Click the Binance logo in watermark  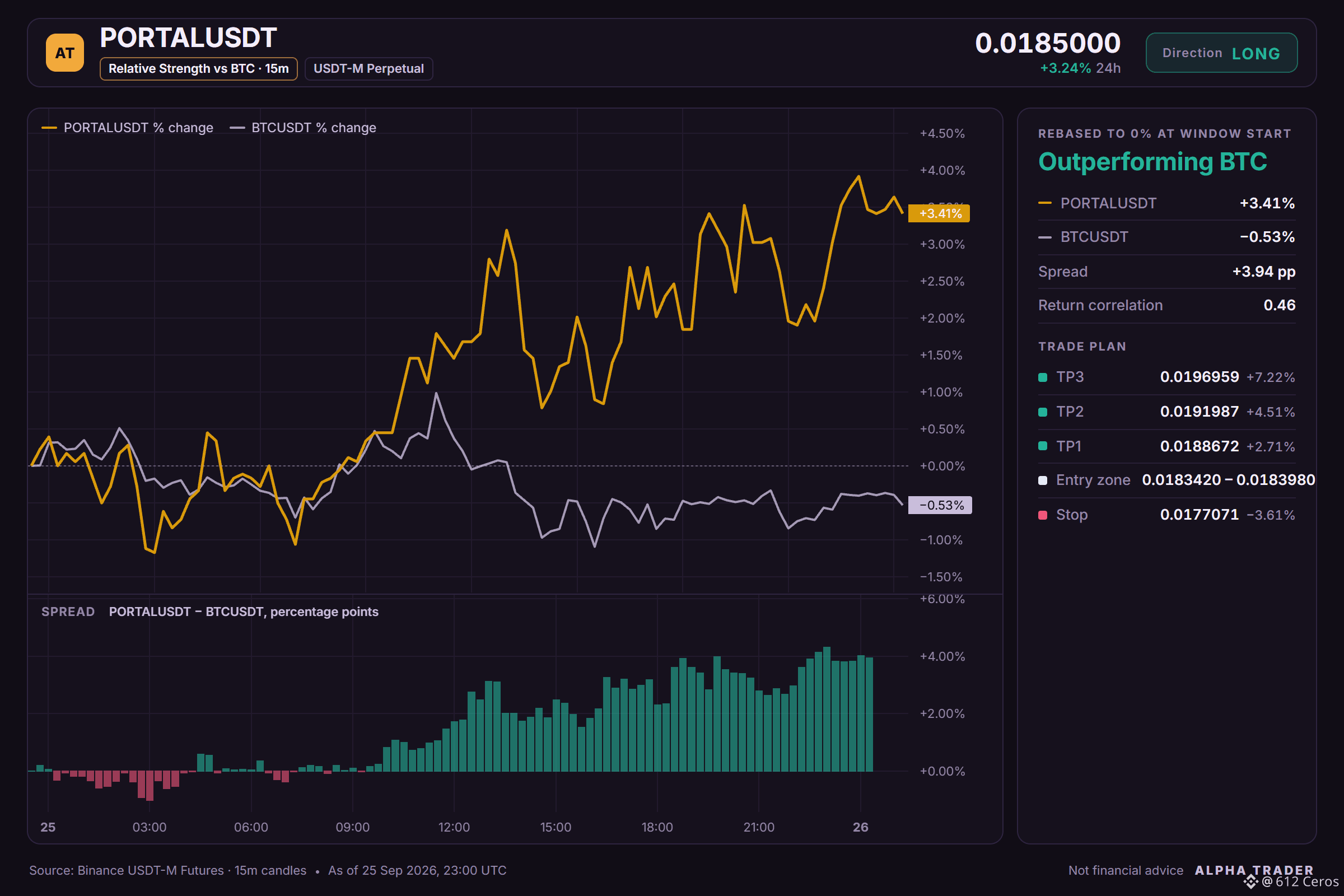[x=1251, y=881]
